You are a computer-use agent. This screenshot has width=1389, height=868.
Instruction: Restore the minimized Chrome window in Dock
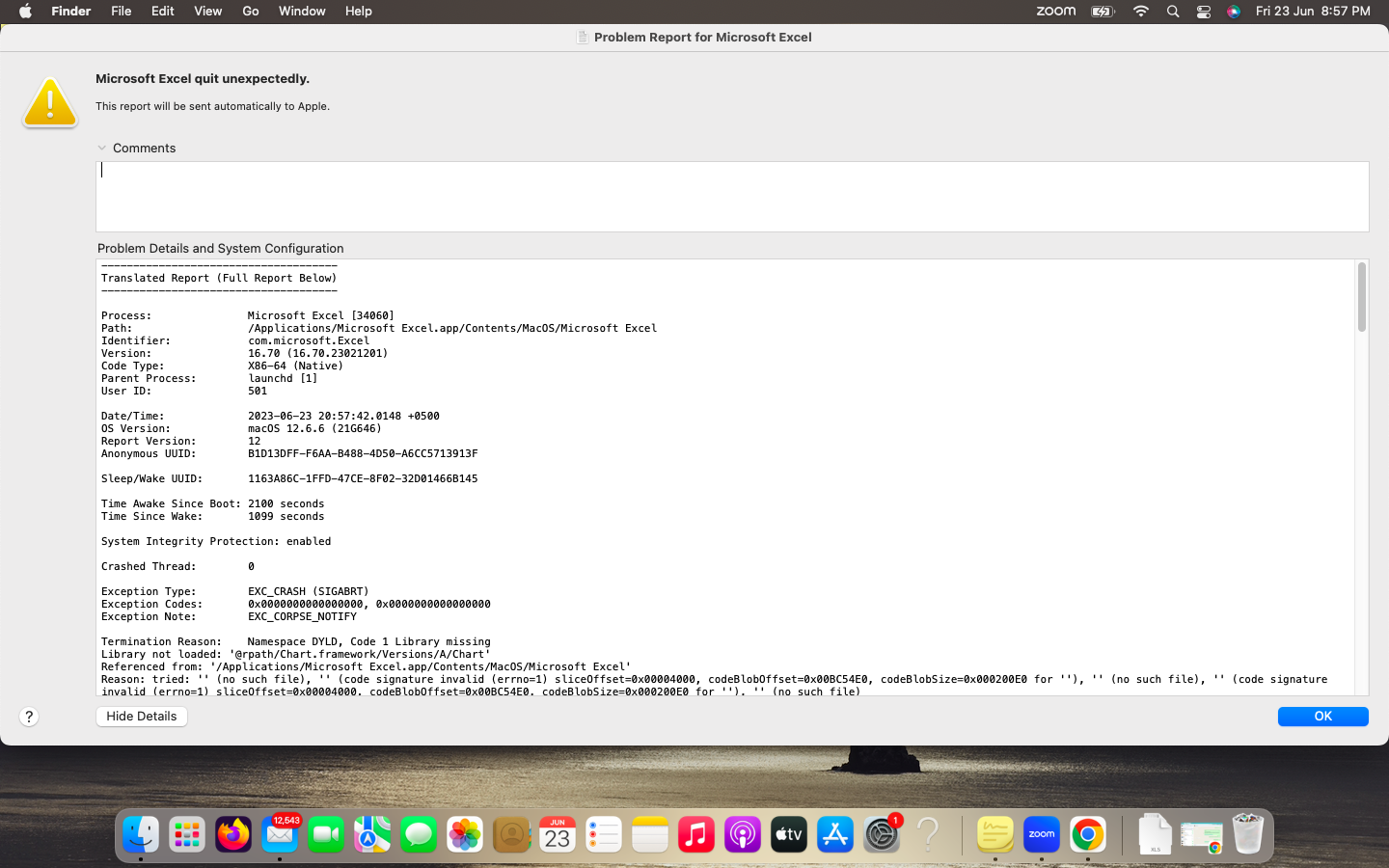click(1202, 836)
